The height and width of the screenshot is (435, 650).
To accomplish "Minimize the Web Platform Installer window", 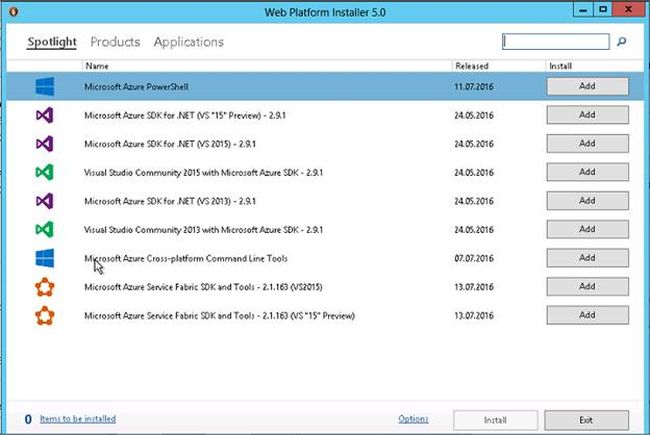I will (x=583, y=10).
